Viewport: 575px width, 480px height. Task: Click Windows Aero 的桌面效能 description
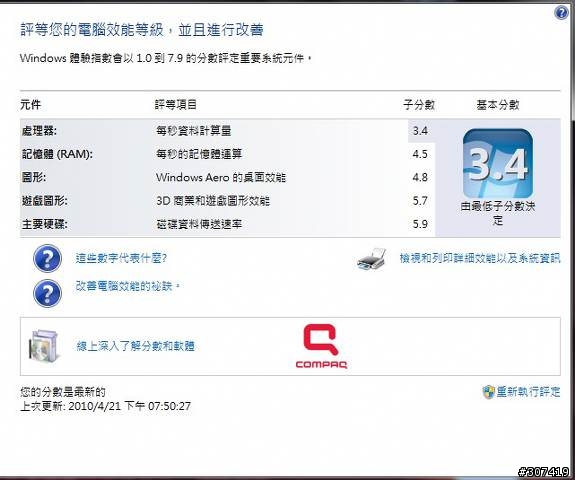pos(221,177)
